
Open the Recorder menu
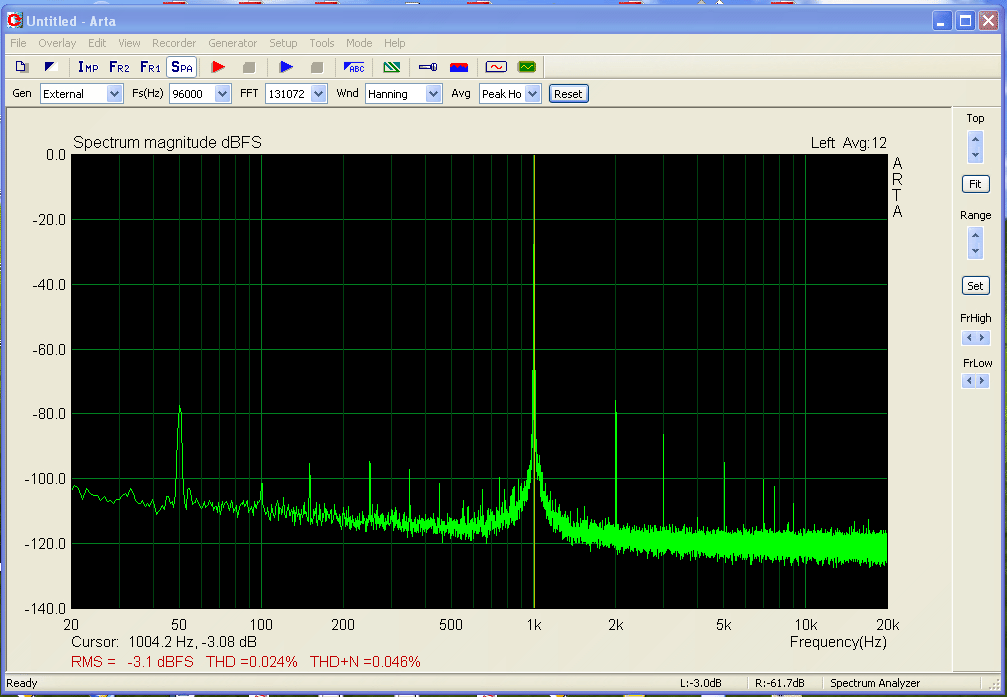click(174, 43)
